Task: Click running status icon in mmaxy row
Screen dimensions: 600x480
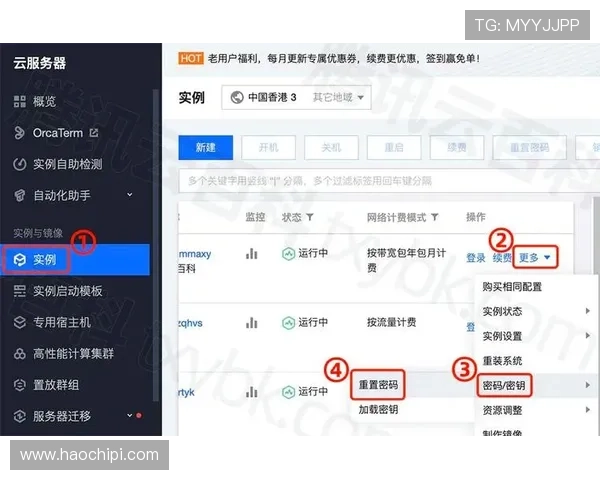Action: [x=288, y=253]
